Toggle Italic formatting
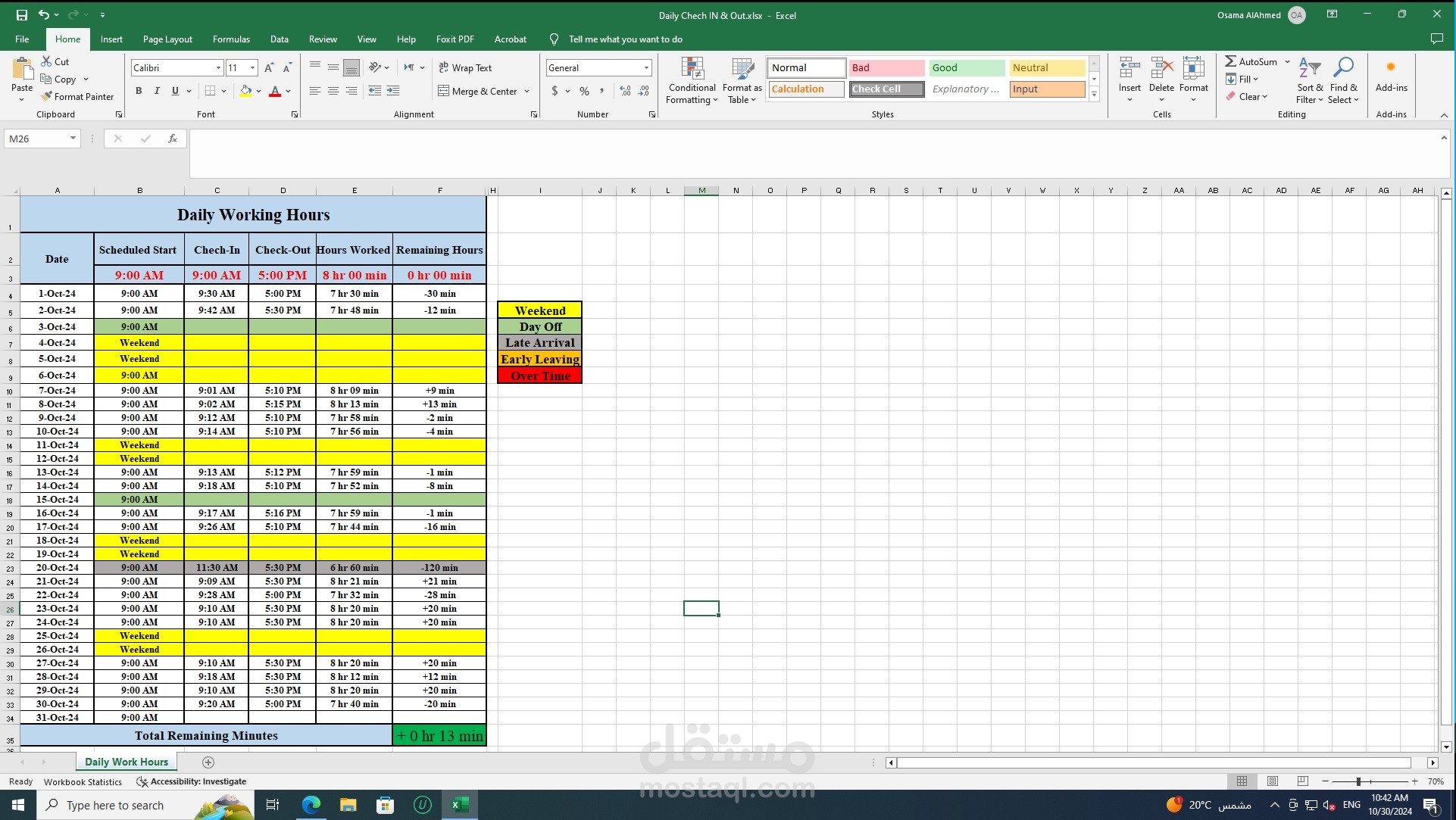This screenshot has height=820, width=1456. [x=157, y=91]
